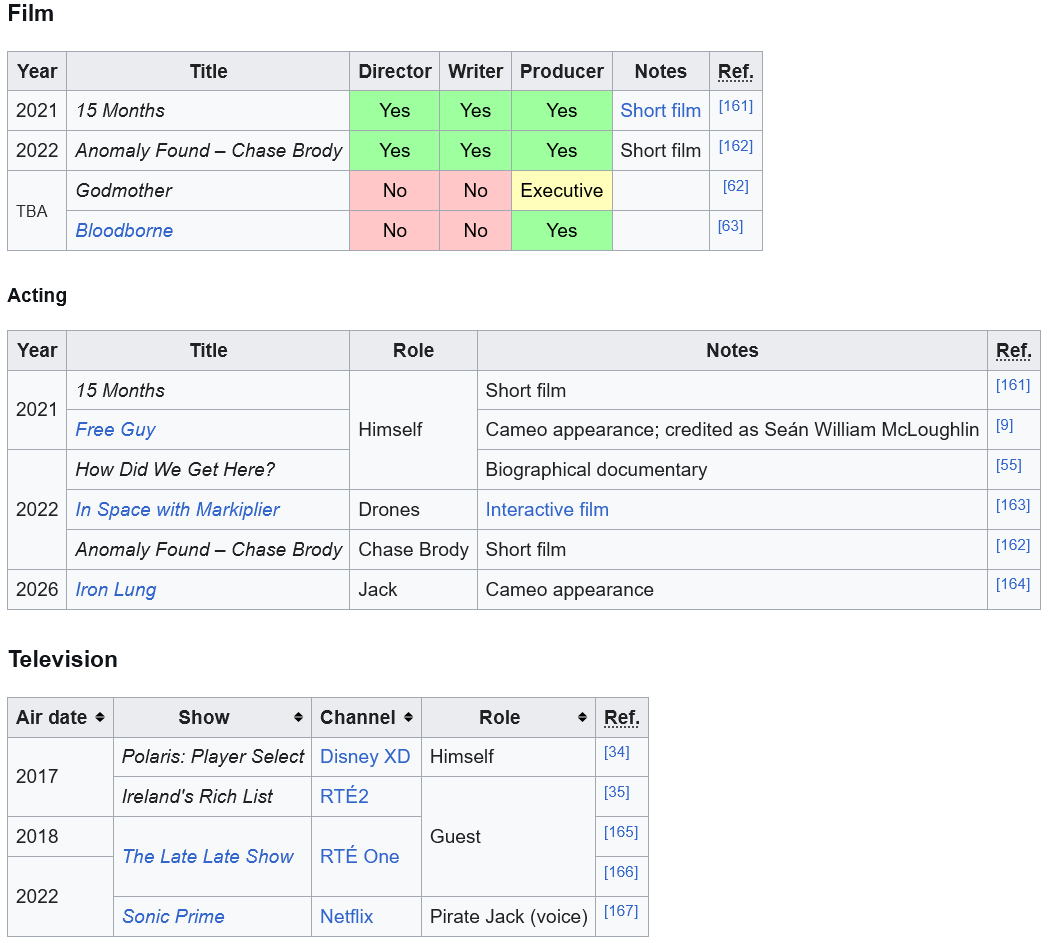Click the Ref. header in Acting table
This screenshot has width=1042, height=944.
1013,351
